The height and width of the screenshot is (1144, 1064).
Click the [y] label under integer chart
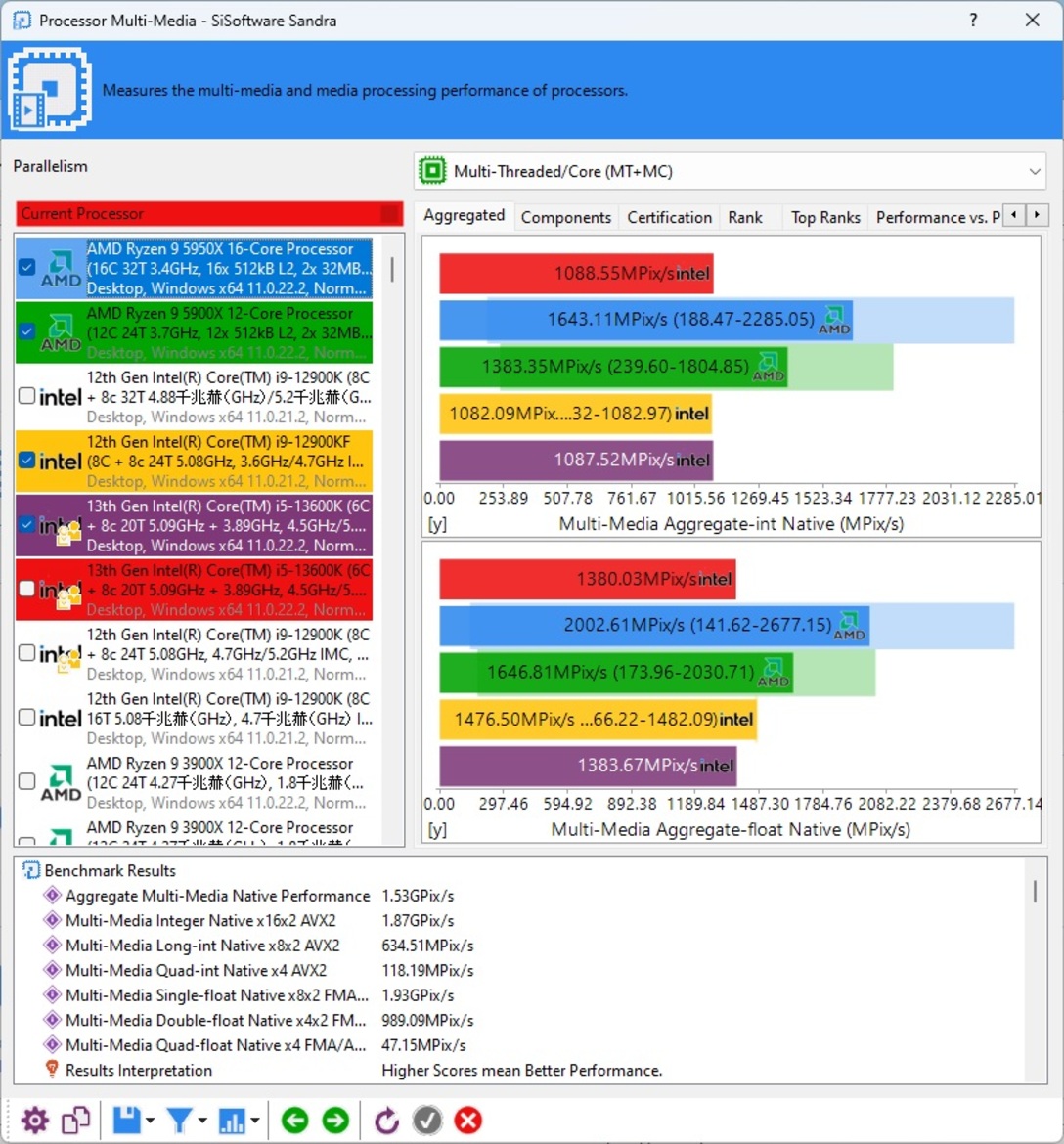[x=437, y=524]
